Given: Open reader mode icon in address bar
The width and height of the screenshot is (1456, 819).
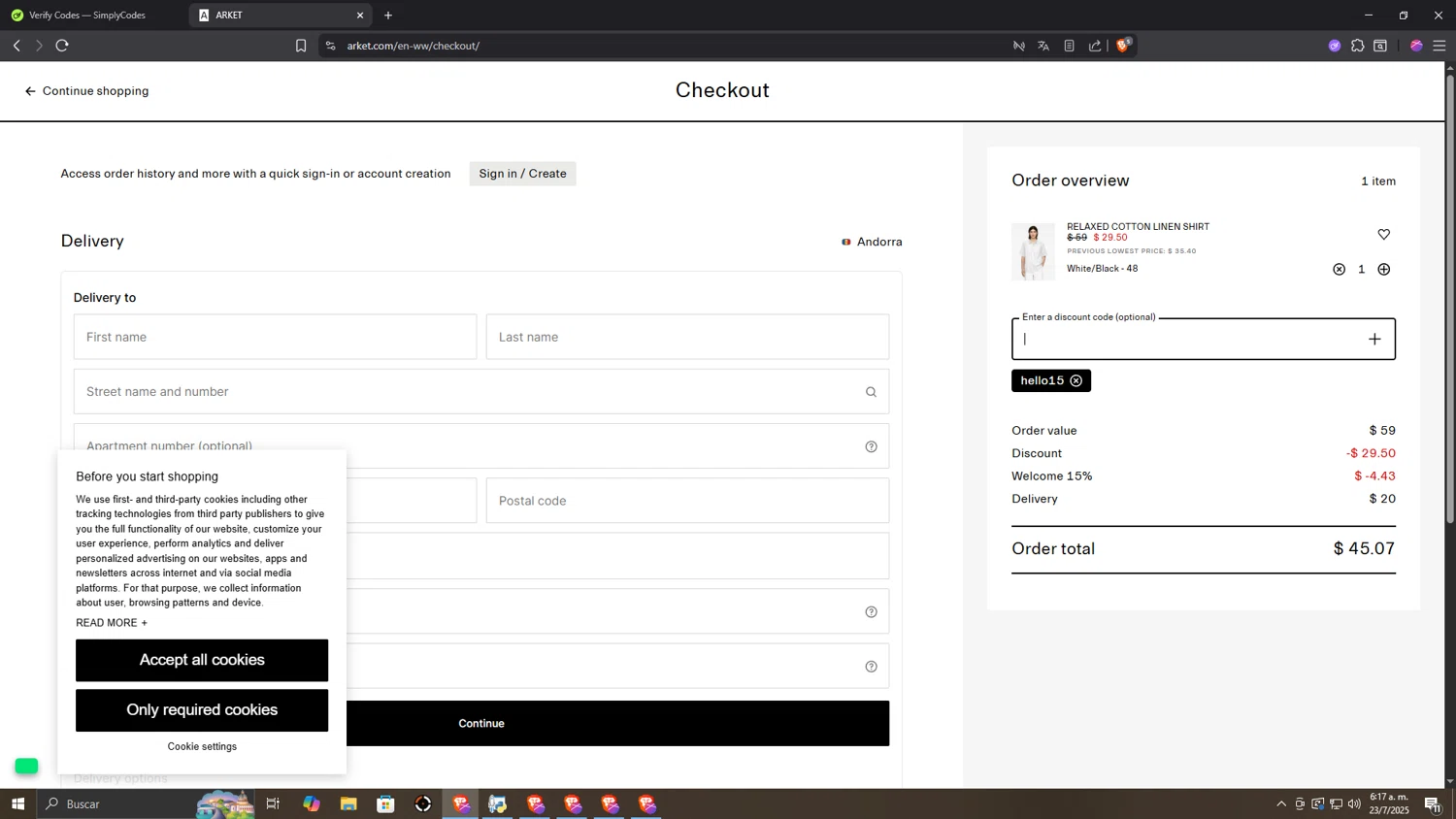Looking at the screenshot, I should pyautogui.click(x=1069, y=46).
